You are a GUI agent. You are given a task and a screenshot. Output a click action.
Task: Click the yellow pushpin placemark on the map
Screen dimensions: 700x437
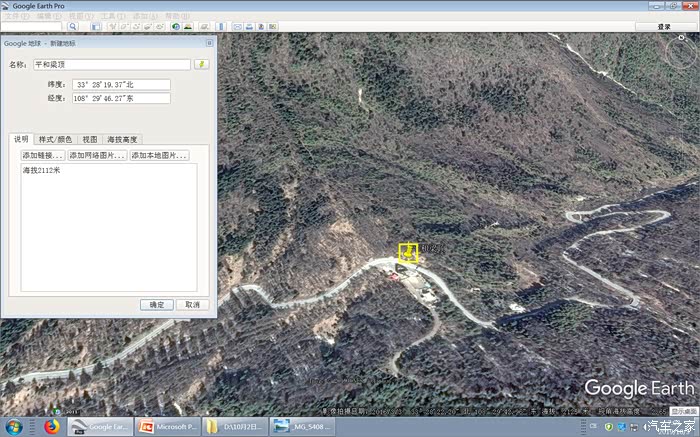click(x=408, y=254)
